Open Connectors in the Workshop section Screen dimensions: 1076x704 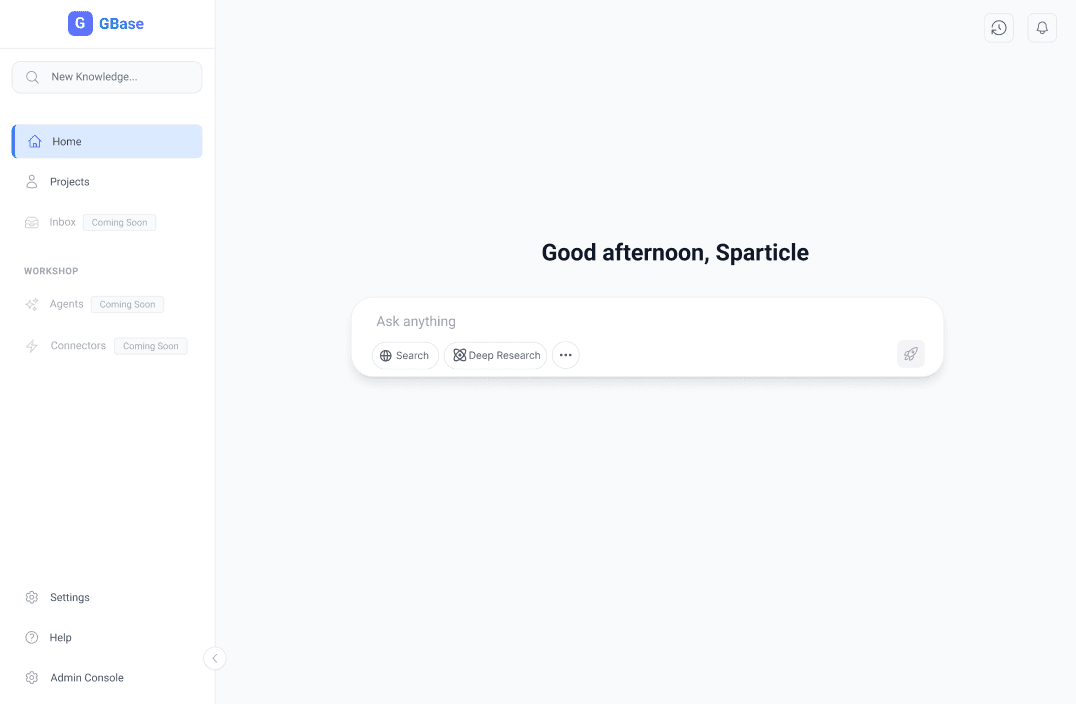click(x=78, y=346)
